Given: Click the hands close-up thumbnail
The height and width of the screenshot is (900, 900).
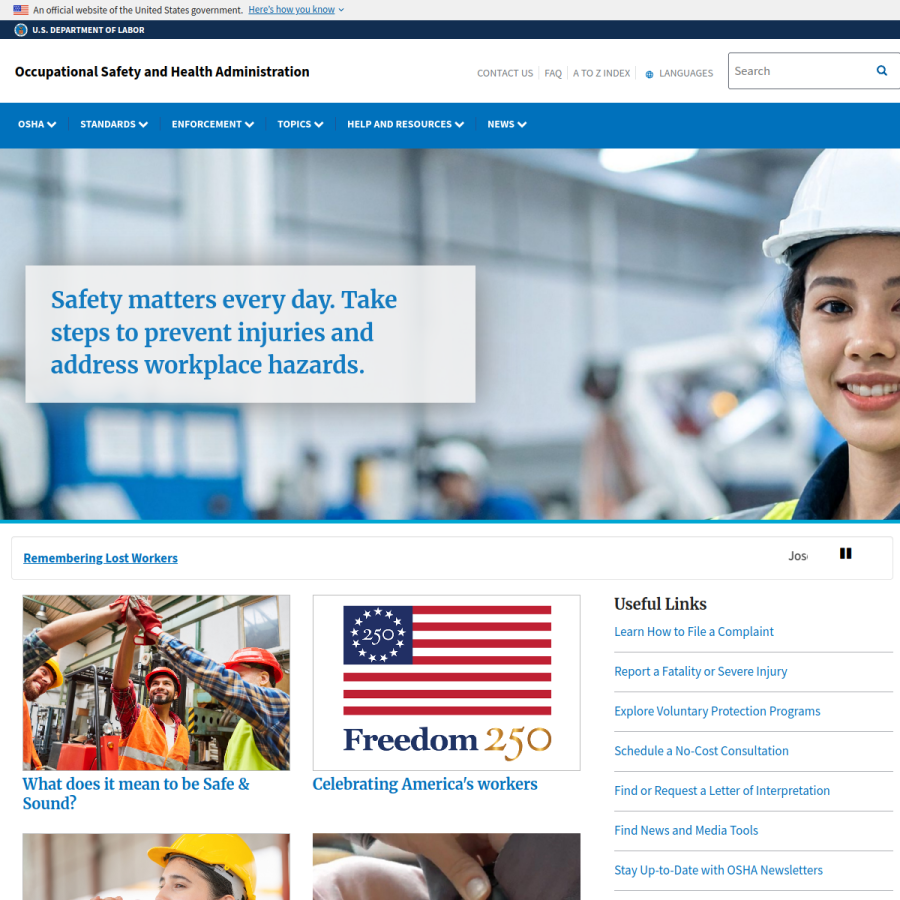Looking at the screenshot, I should [x=447, y=867].
